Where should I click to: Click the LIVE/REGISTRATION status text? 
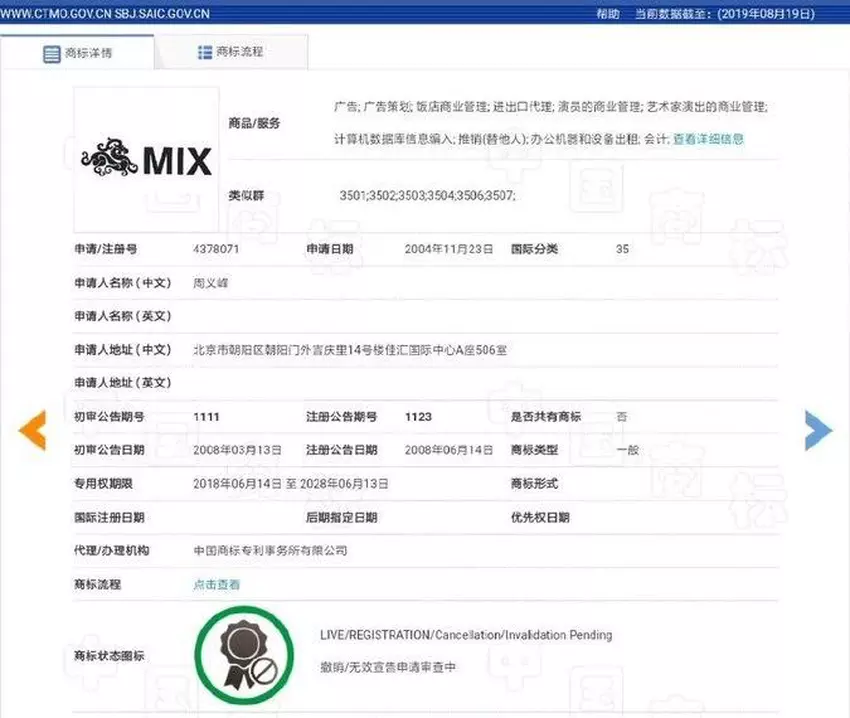(465, 635)
